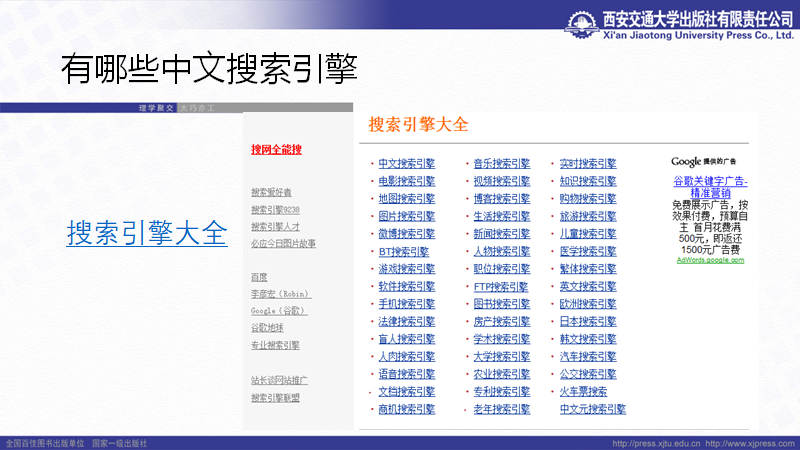Screen dimensions: 800x450
Task: Click green AdWords.google.com ad URL
Action: click(710, 260)
